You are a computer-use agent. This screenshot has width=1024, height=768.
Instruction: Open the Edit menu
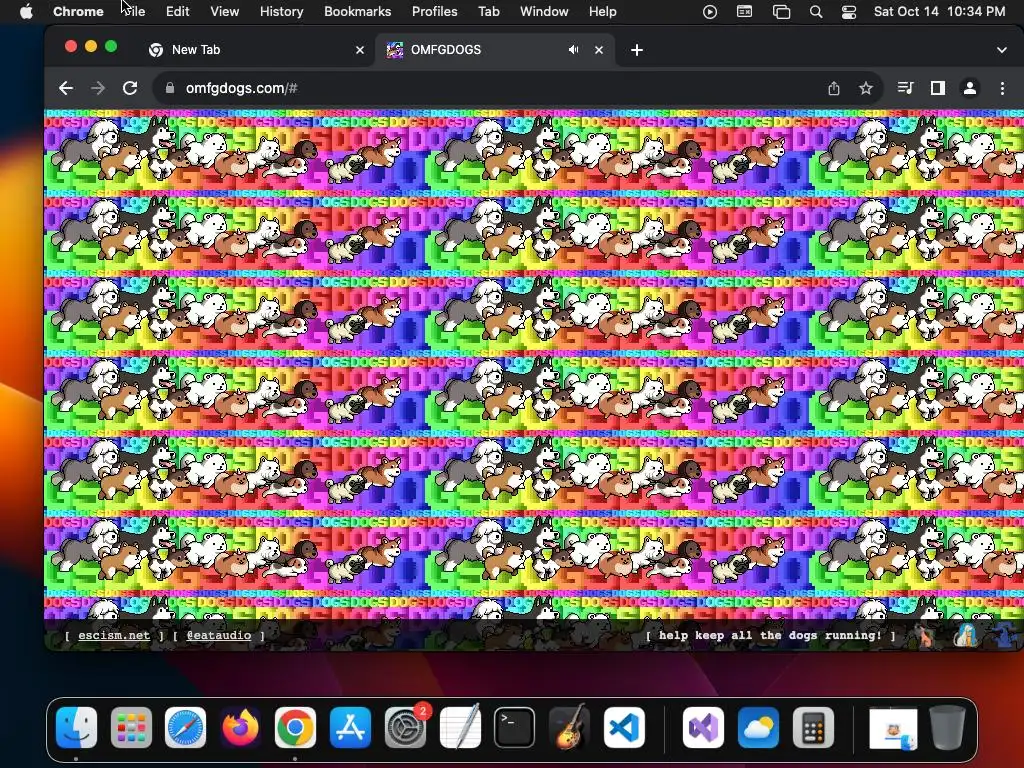[x=177, y=12]
